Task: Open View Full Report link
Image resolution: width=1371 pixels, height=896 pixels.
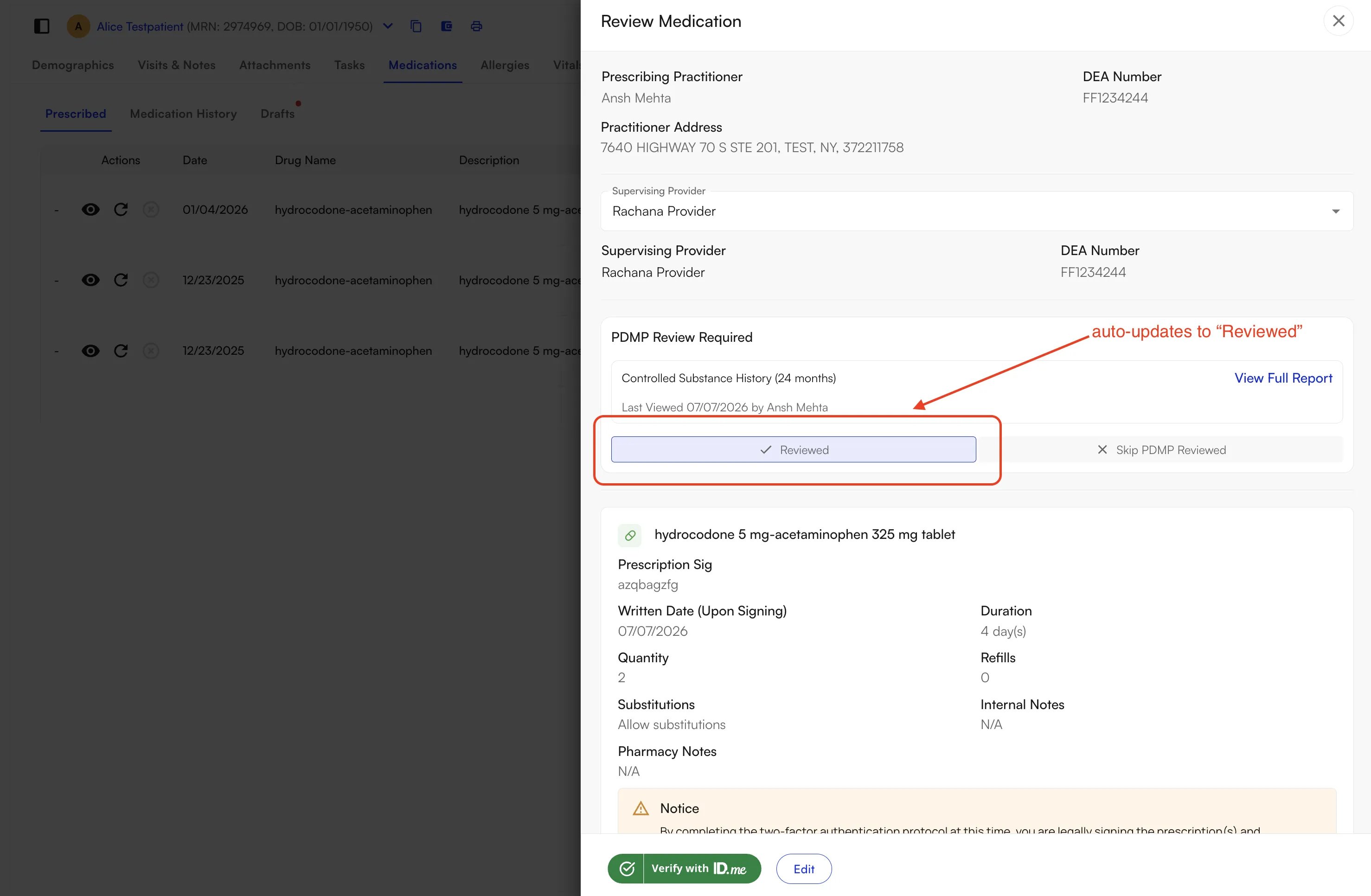Action: [x=1283, y=378]
